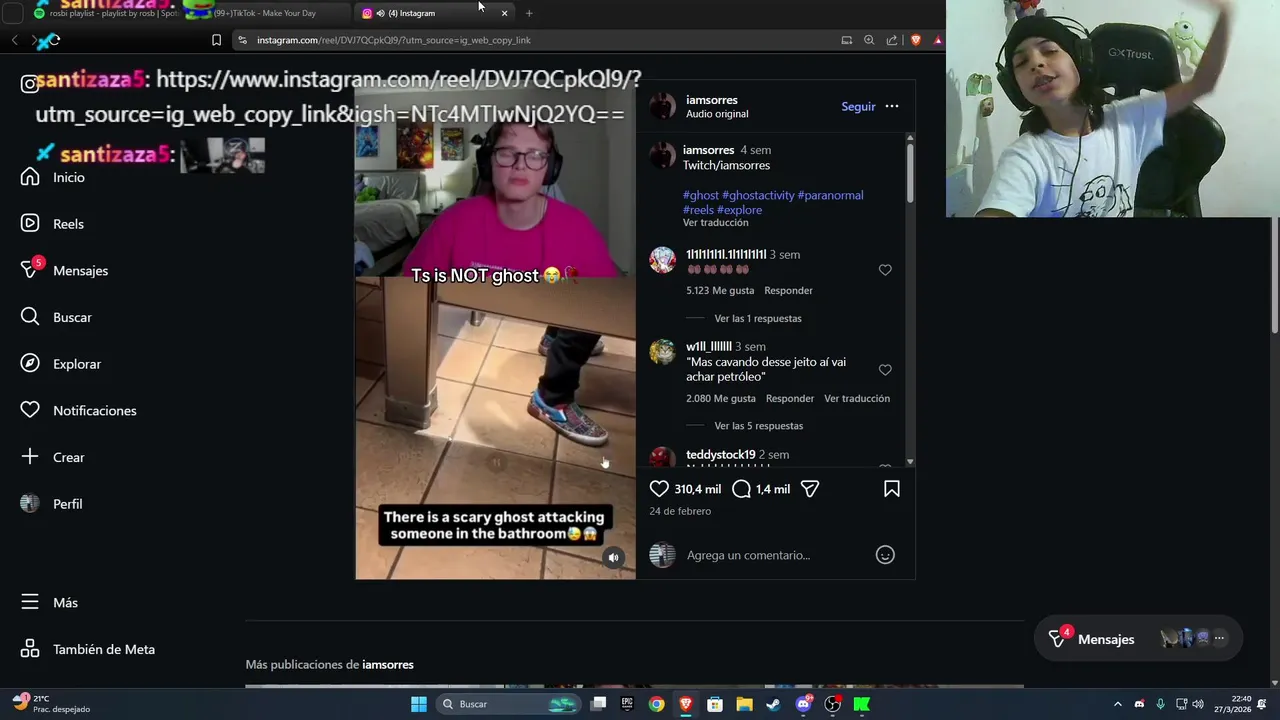Open the Windows Start menu
The width and height of the screenshot is (1280, 720).
(x=419, y=704)
